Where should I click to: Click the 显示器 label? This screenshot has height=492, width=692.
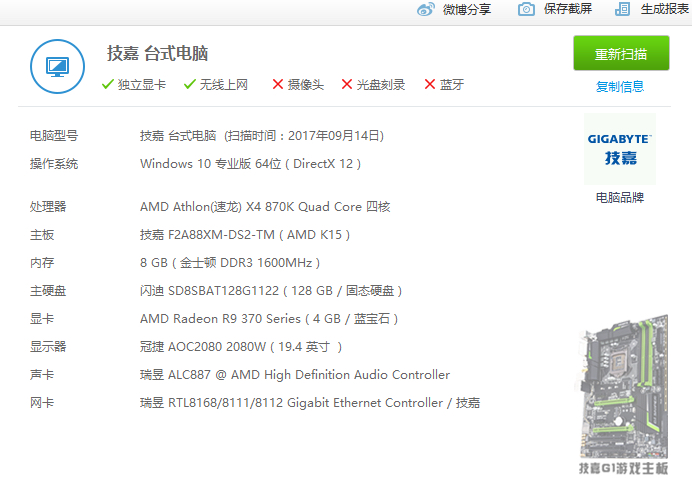(x=48, y=347)
